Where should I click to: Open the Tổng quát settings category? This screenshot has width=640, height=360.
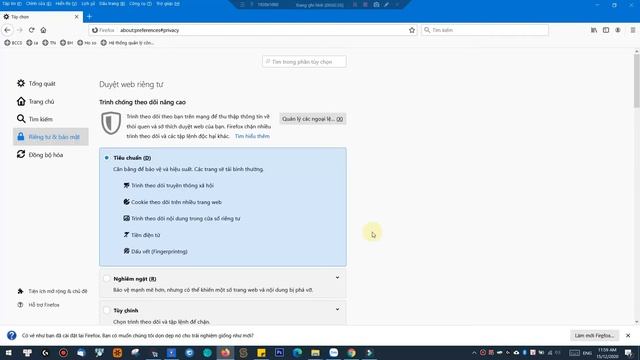click(51, 83)
